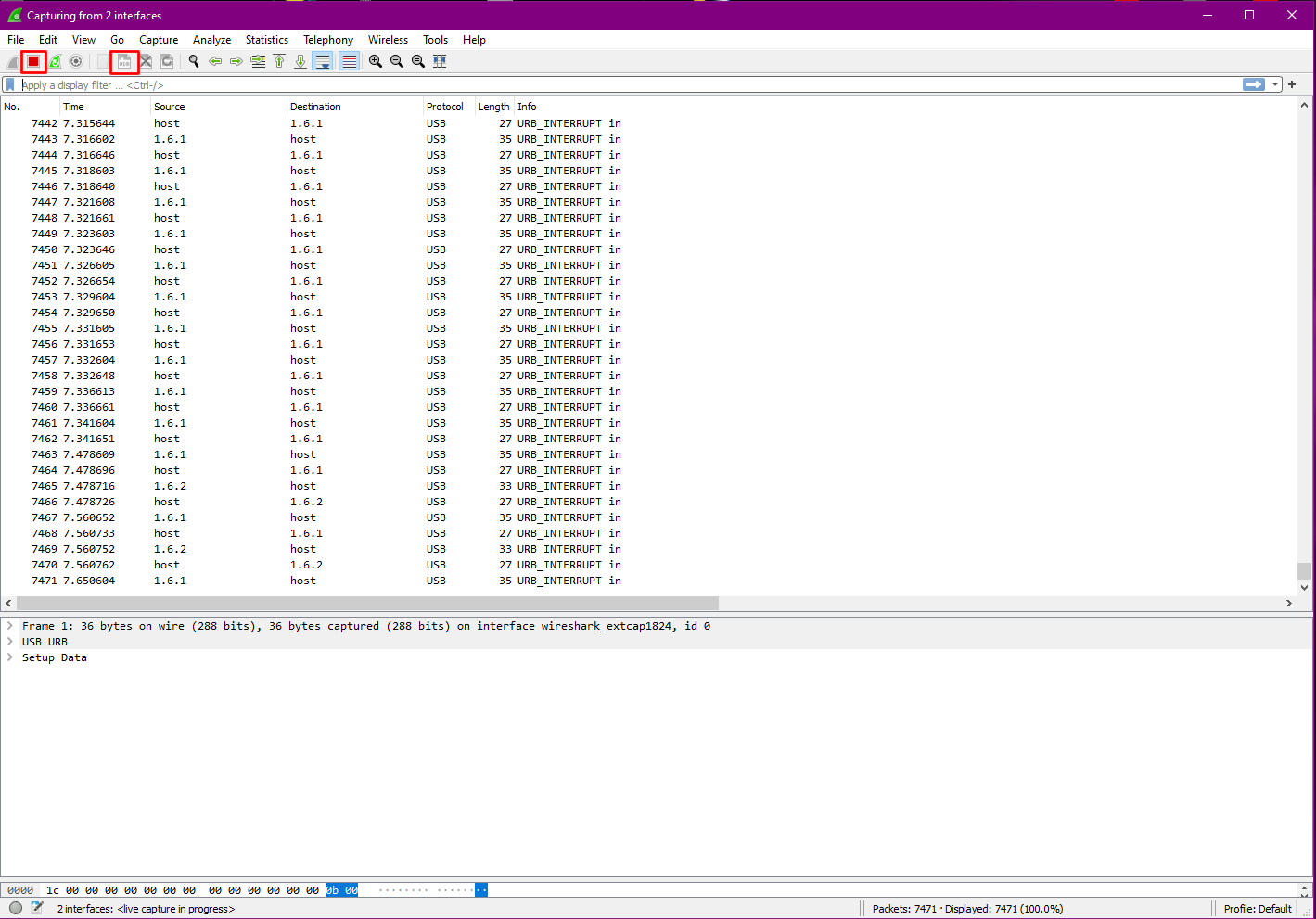Click the capture file properties status icon
Viewport: 1316px width, 919px height.
[37, 908]
